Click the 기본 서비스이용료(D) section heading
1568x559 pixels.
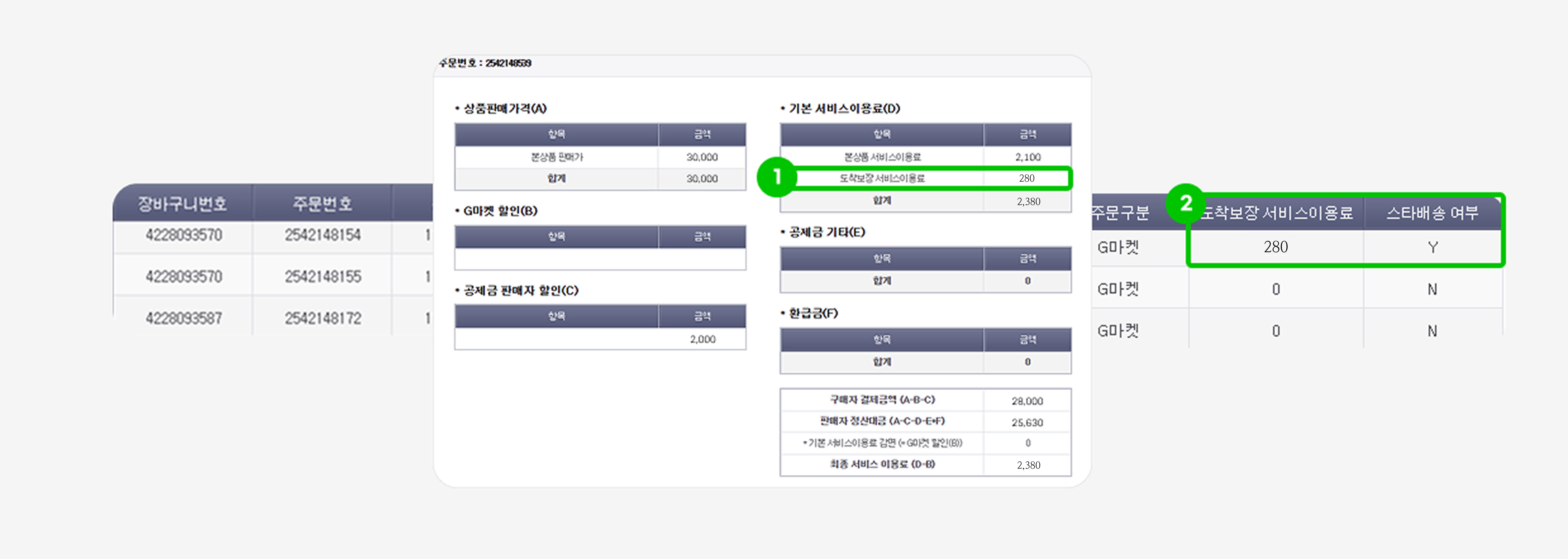(844, 108)
